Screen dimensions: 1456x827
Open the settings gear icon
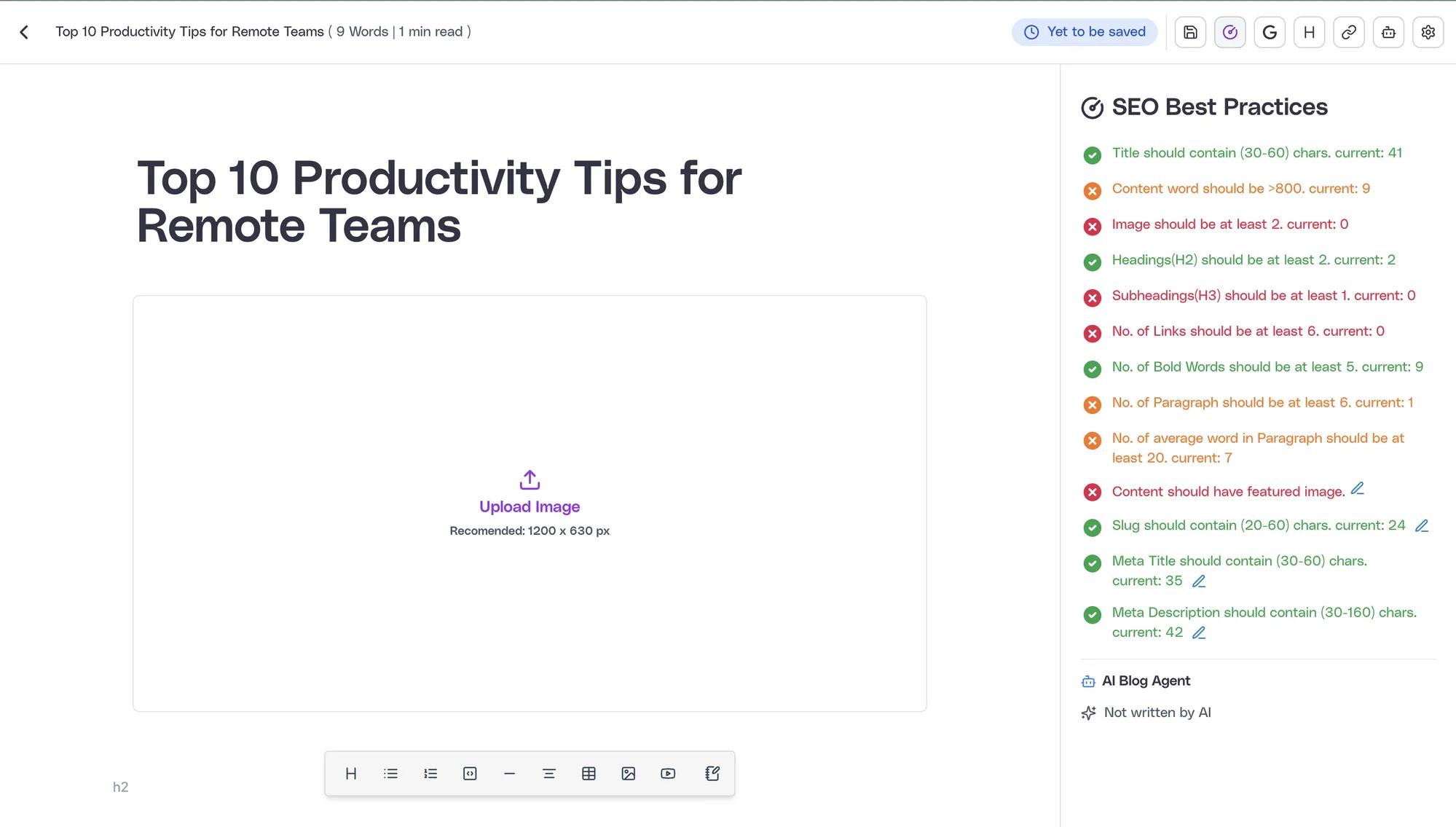click(x=1428, y=32)
